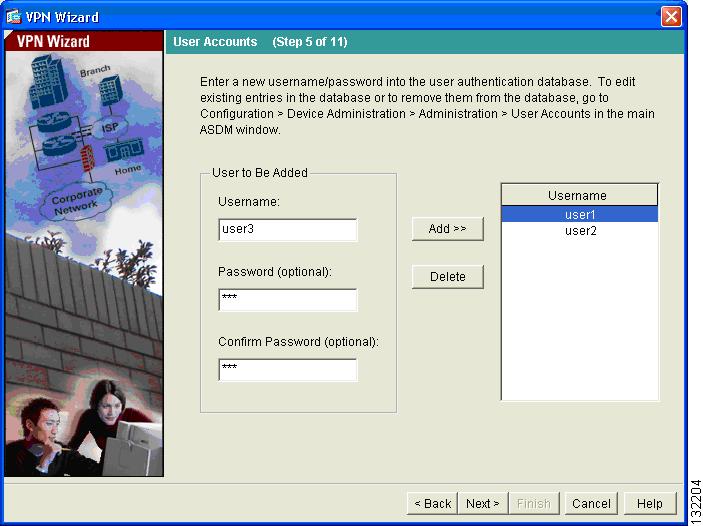Click the disabled Finish button
Image resolution: width=703 pixels, height=526 pixels.
coord(534,504)
